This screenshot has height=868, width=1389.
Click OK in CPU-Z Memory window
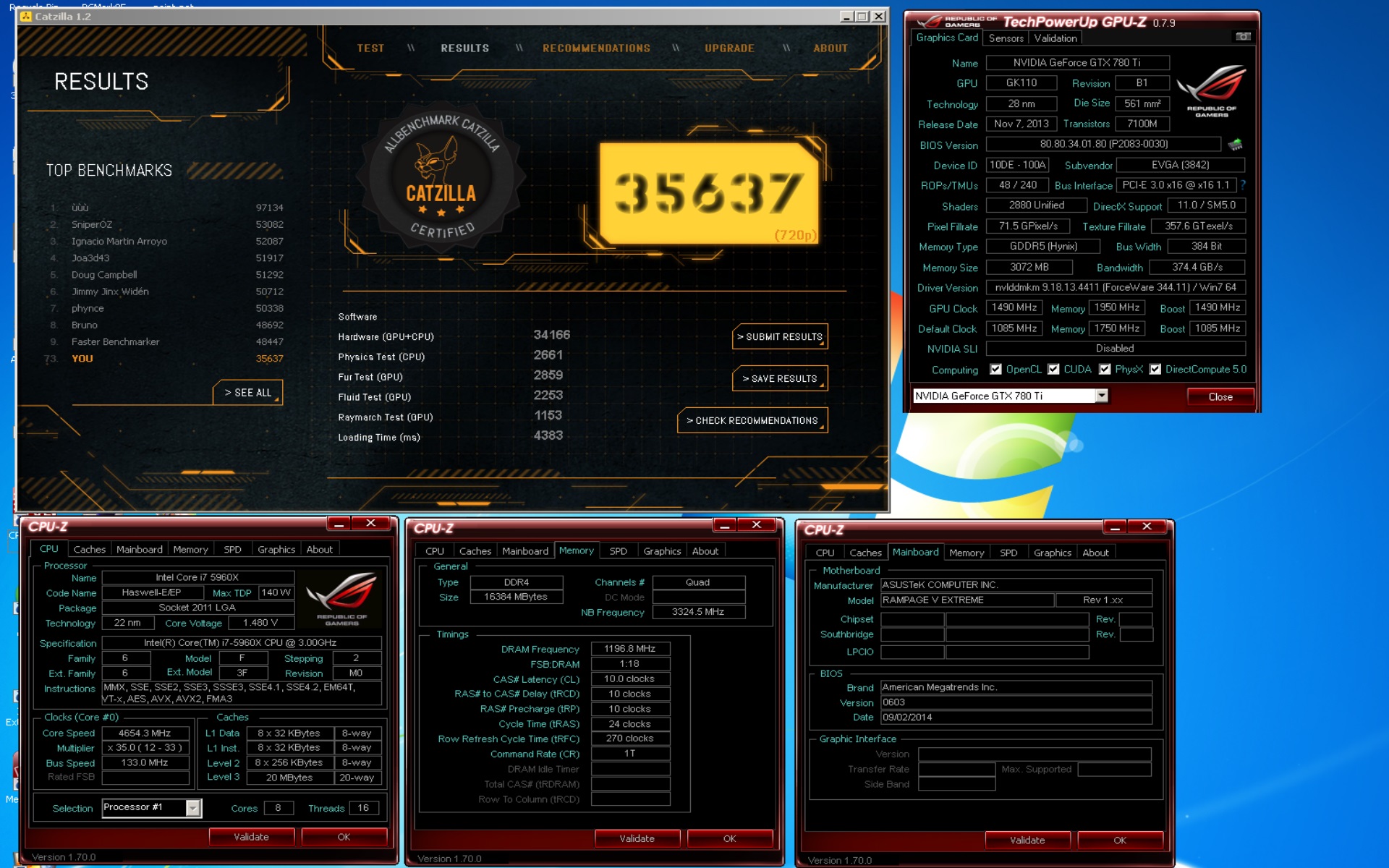coord(729,838)
